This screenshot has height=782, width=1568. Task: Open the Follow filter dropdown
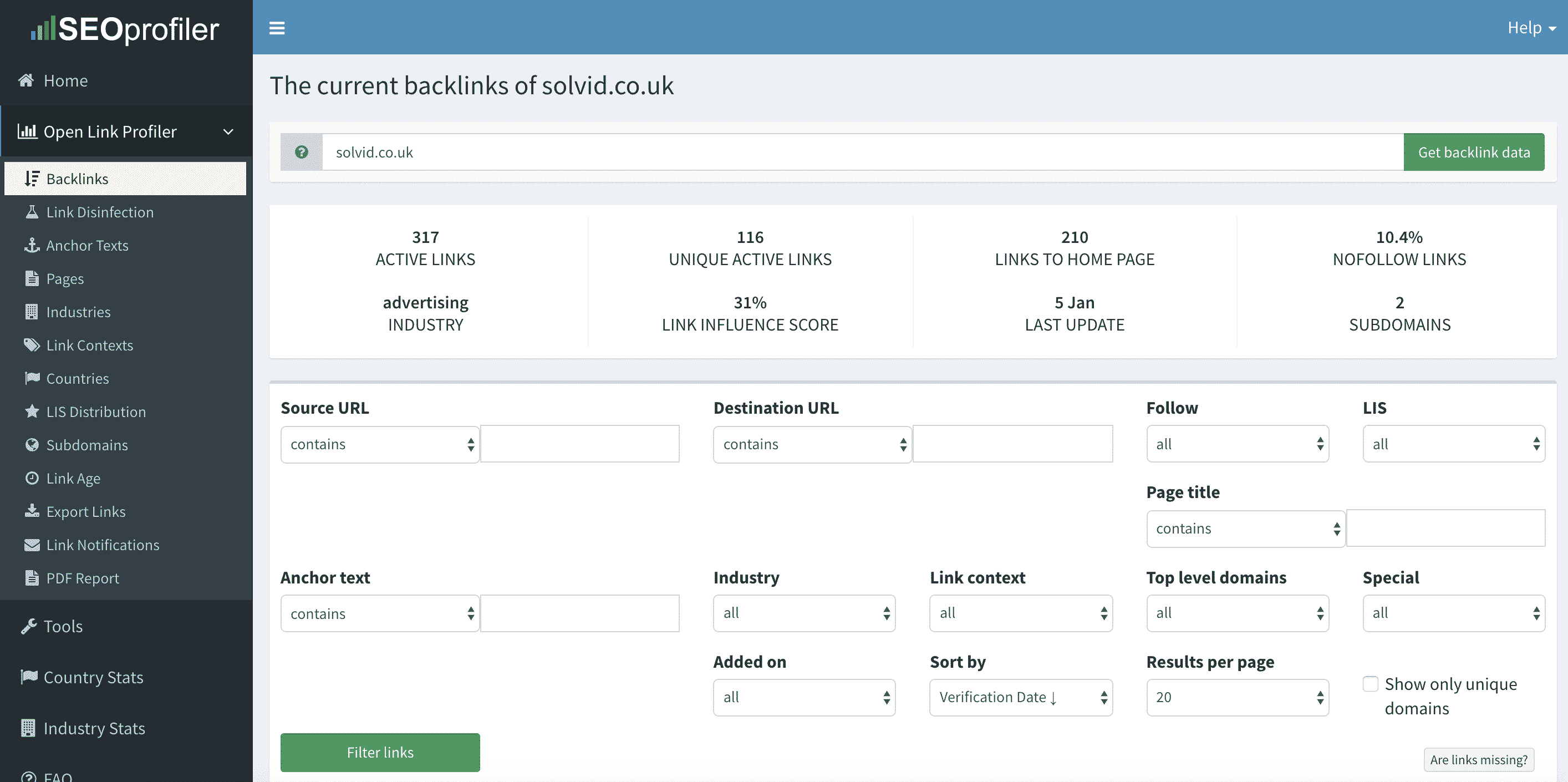point(1237,443)
